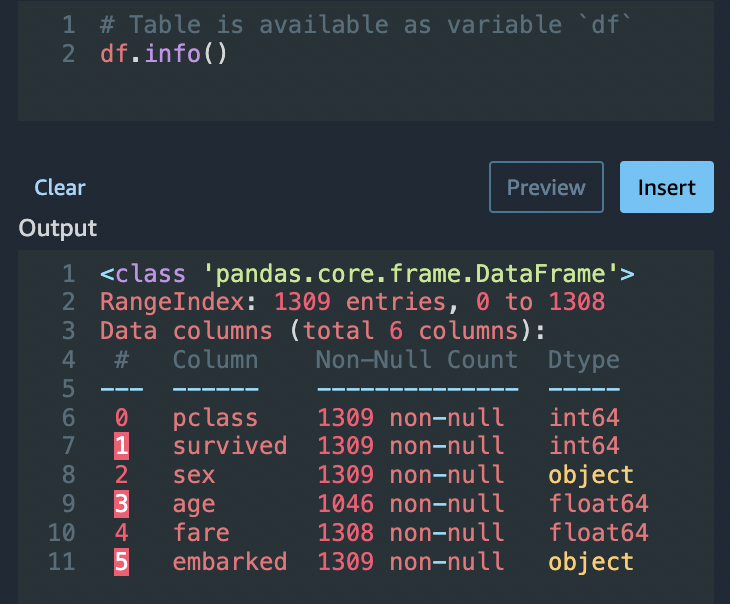Click the float64 dtype in age row
Image resolution: width=730 pixels, height=604 pixels.
597,504
